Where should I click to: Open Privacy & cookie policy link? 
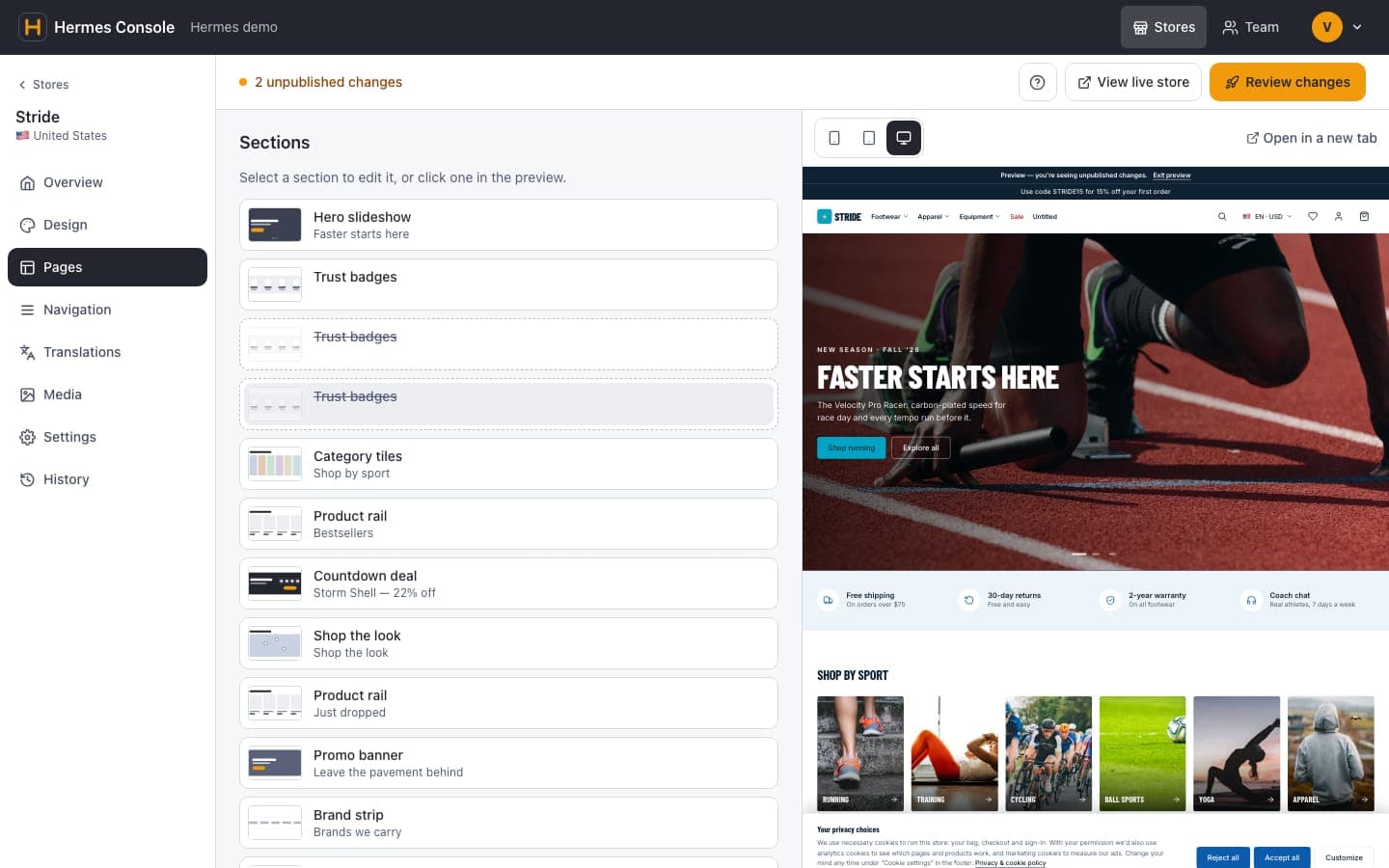[1010, 863]
